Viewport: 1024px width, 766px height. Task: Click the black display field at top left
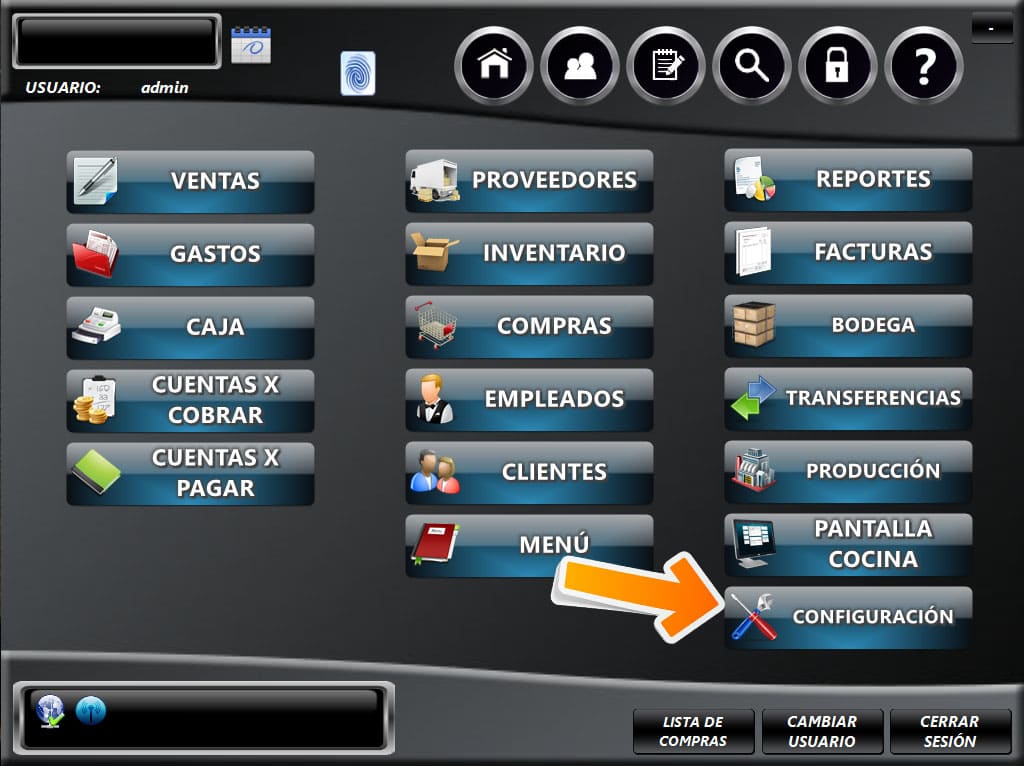[x=116, y=41]
